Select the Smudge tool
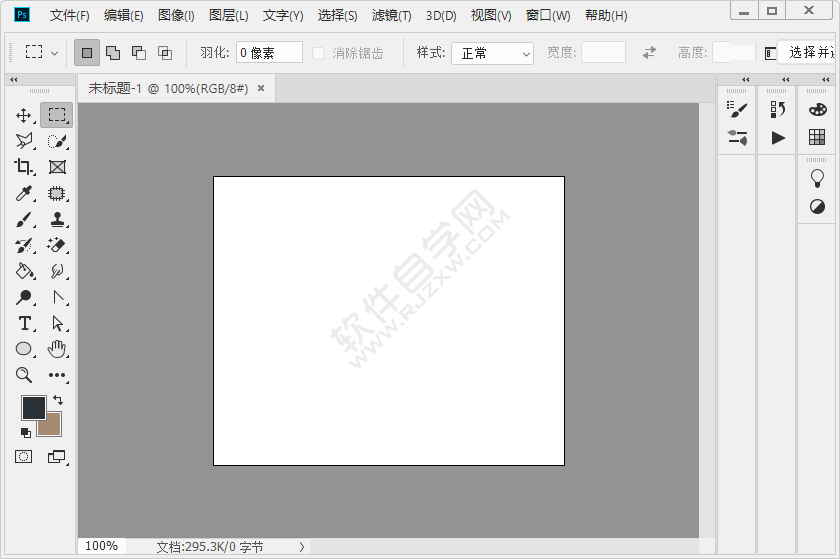 pyautogui.click(x=57, y=271)
